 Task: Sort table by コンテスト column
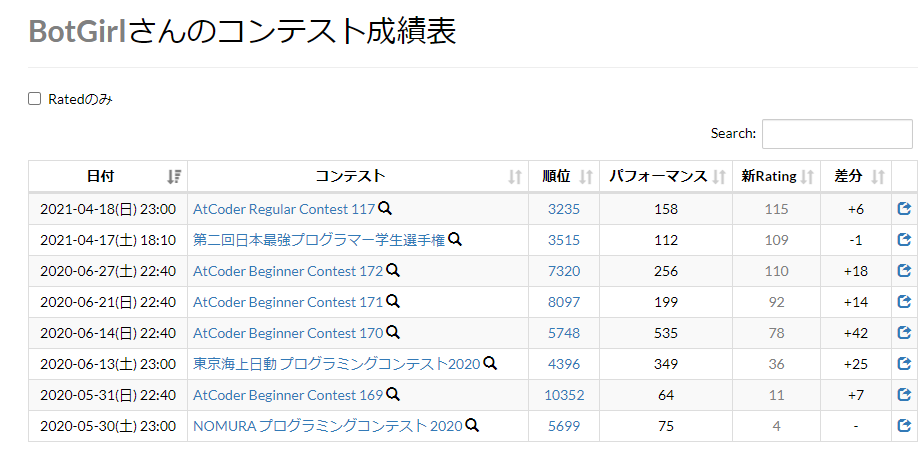coord(358,176)
